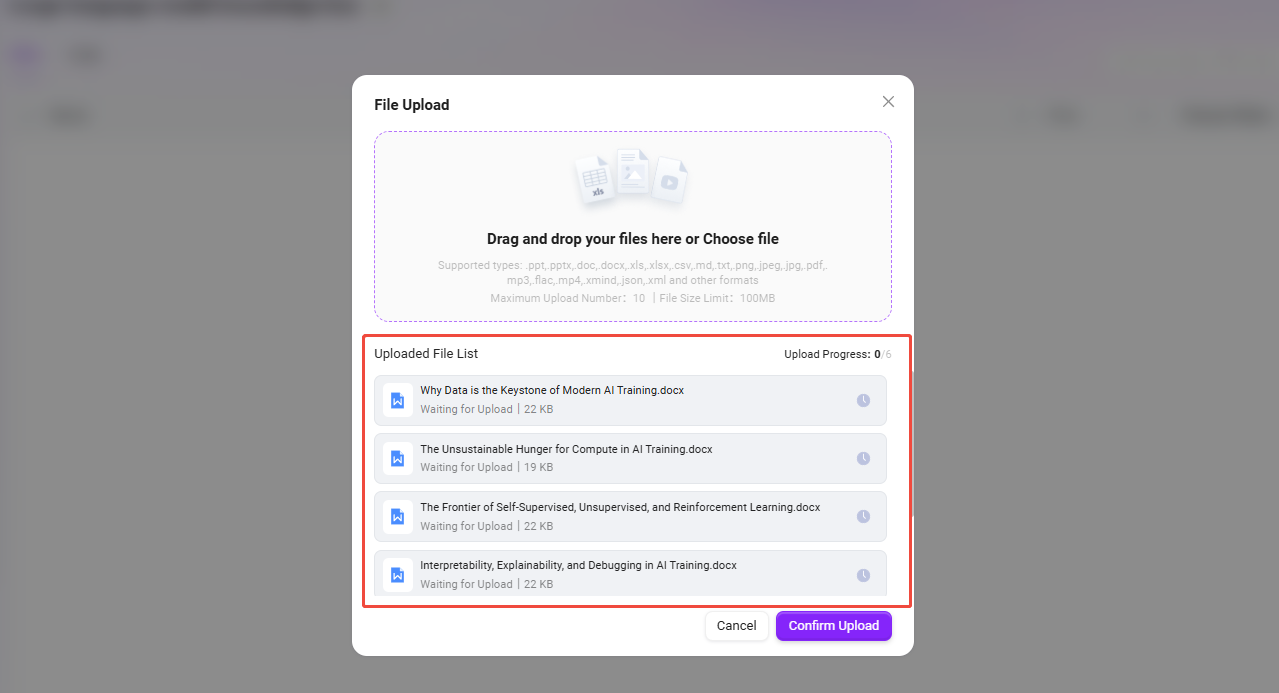
Task: Click the Confirm Upload button
Action: coord(833,626)
